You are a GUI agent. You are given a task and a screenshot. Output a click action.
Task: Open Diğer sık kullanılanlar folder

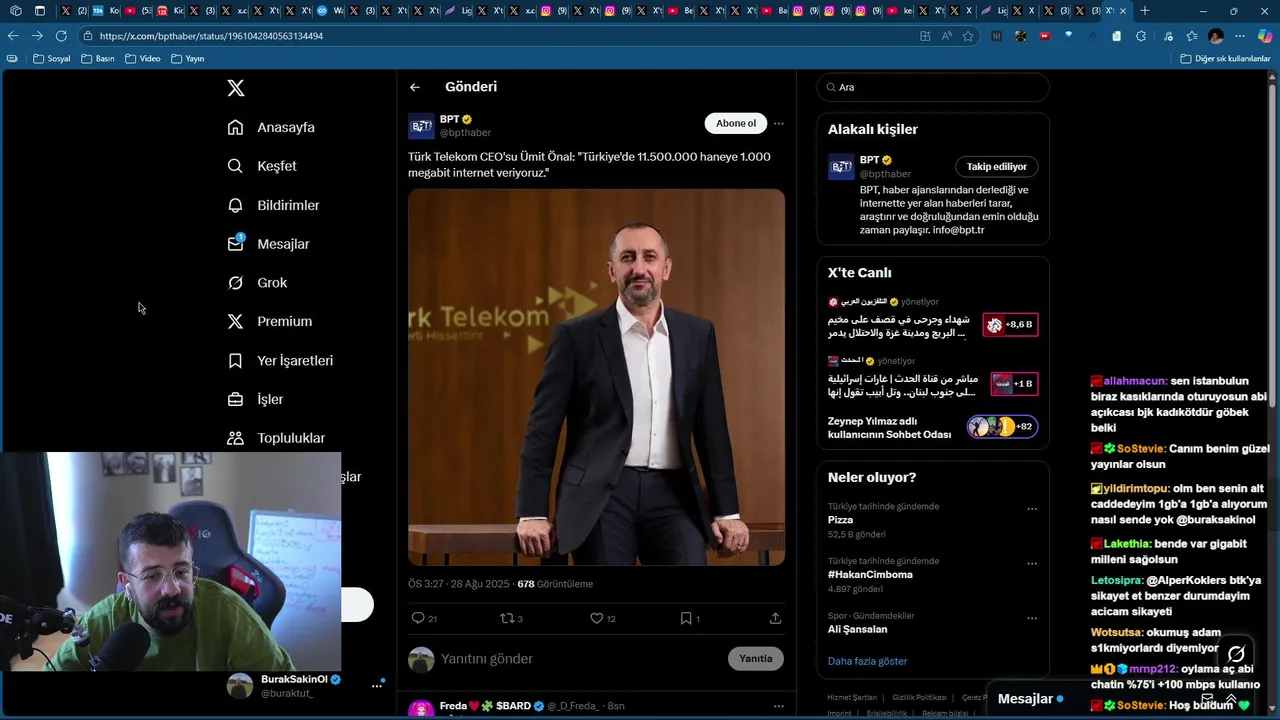click(x=1226, y=59)
